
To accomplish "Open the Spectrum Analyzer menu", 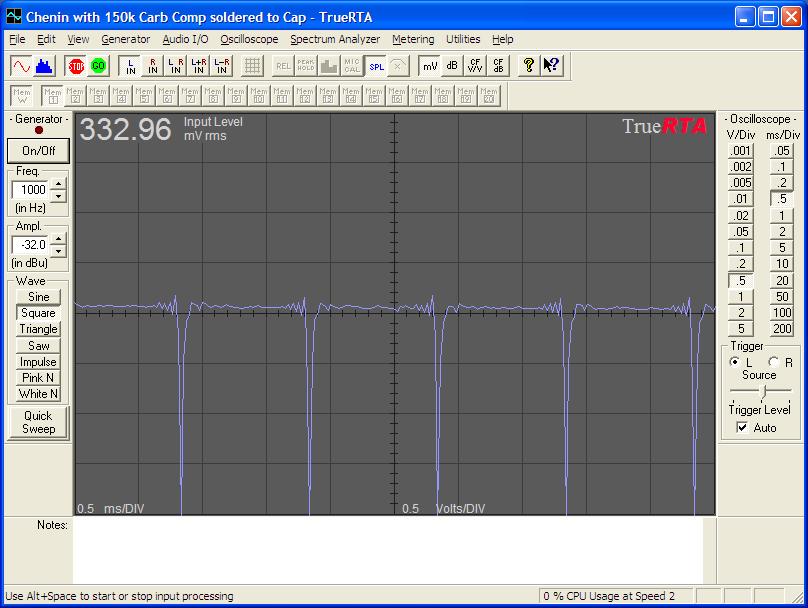I will pyautogui.click(x=335, y=39).
